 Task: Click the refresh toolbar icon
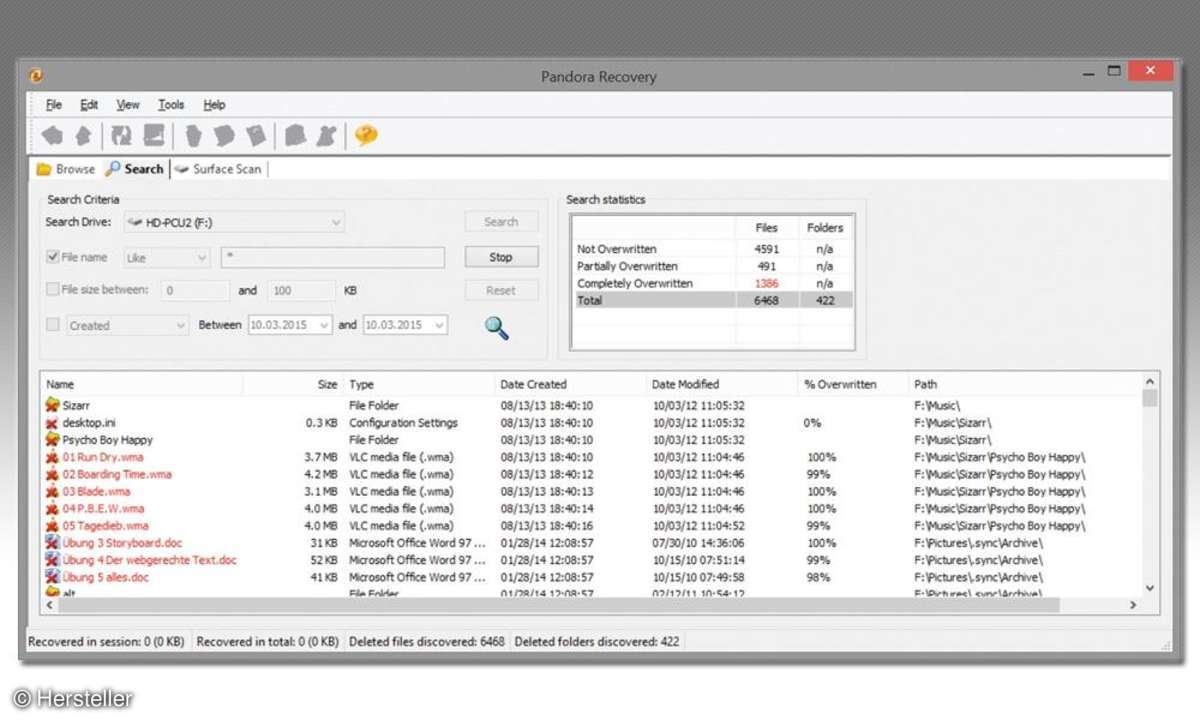click(122, 136)
